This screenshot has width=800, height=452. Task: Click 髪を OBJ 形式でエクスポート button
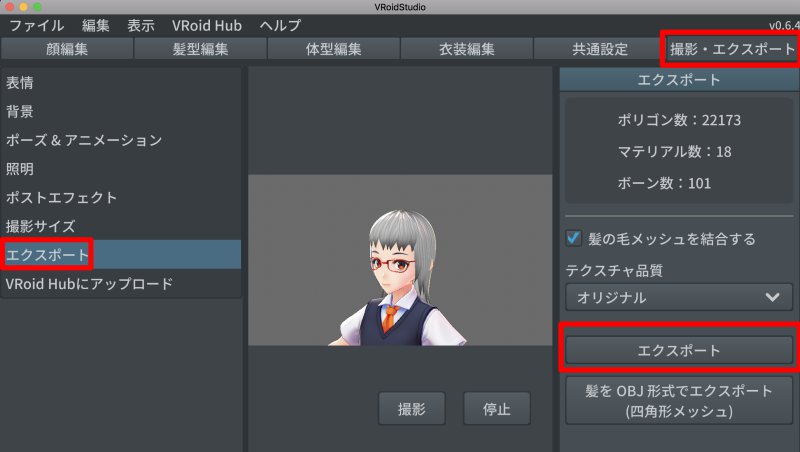tap(679, 401)
